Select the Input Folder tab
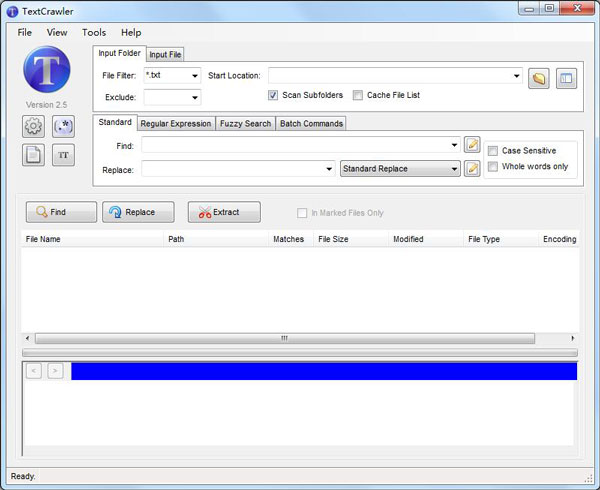 119,53
